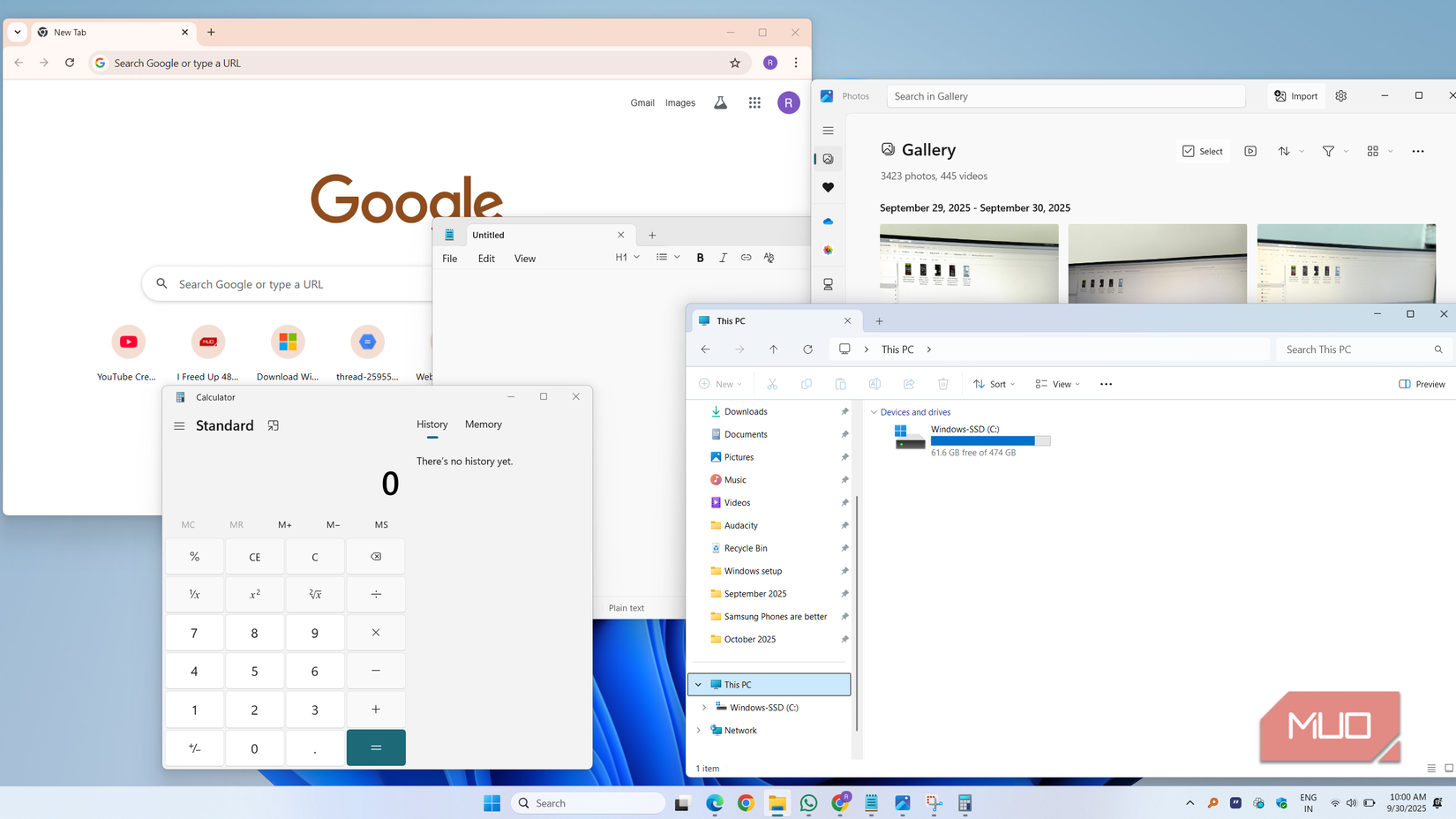Click the navigation pane scrollbar in File Explorer

point(857,612)
